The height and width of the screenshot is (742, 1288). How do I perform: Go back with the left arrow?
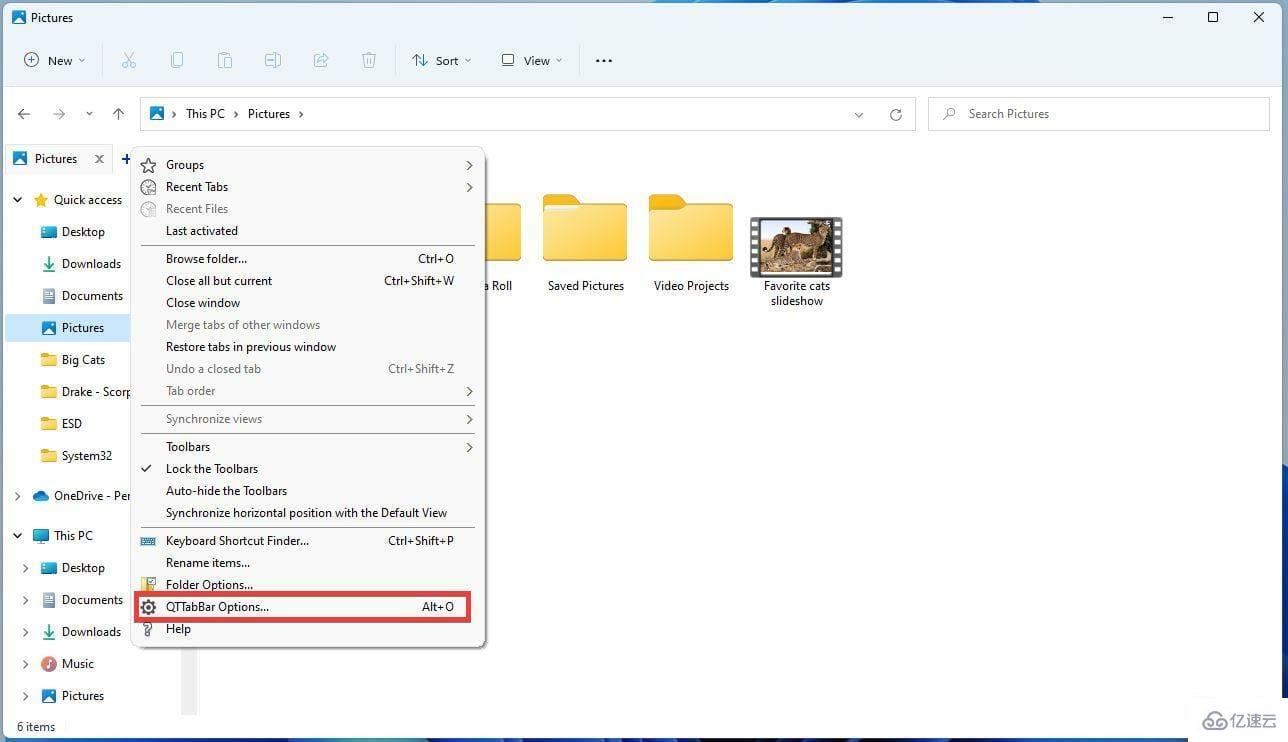click(24, 114)
